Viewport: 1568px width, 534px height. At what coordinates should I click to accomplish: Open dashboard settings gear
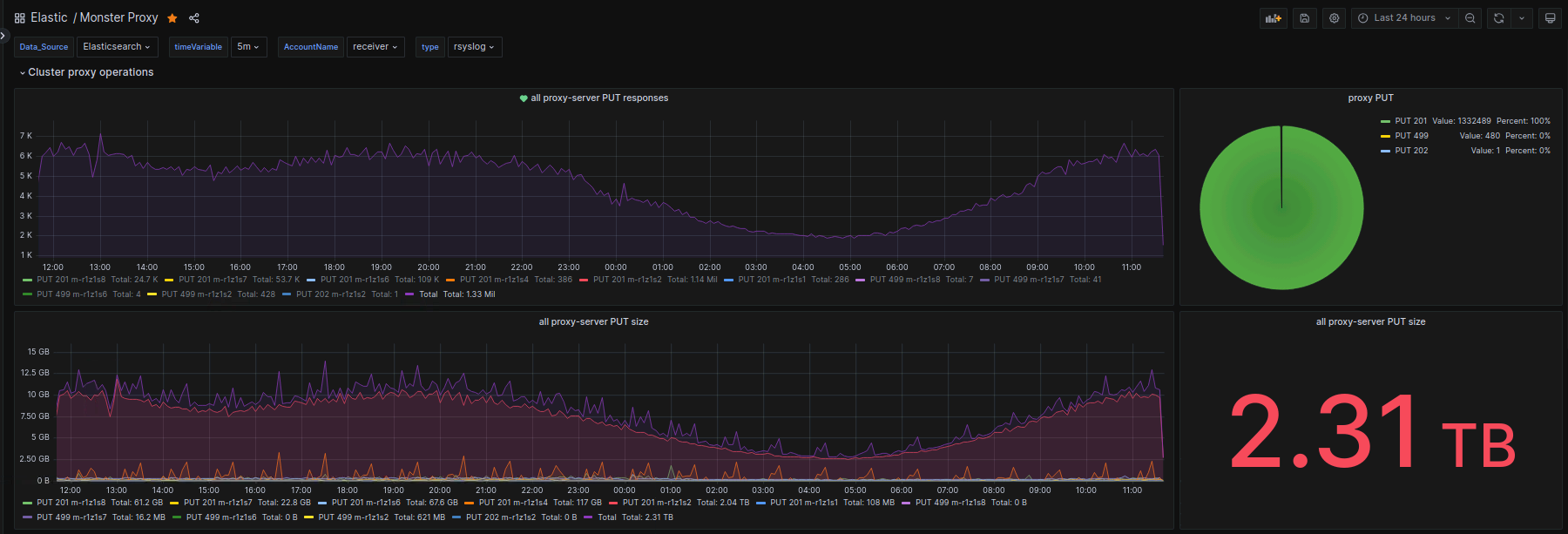coord(1334,18)
